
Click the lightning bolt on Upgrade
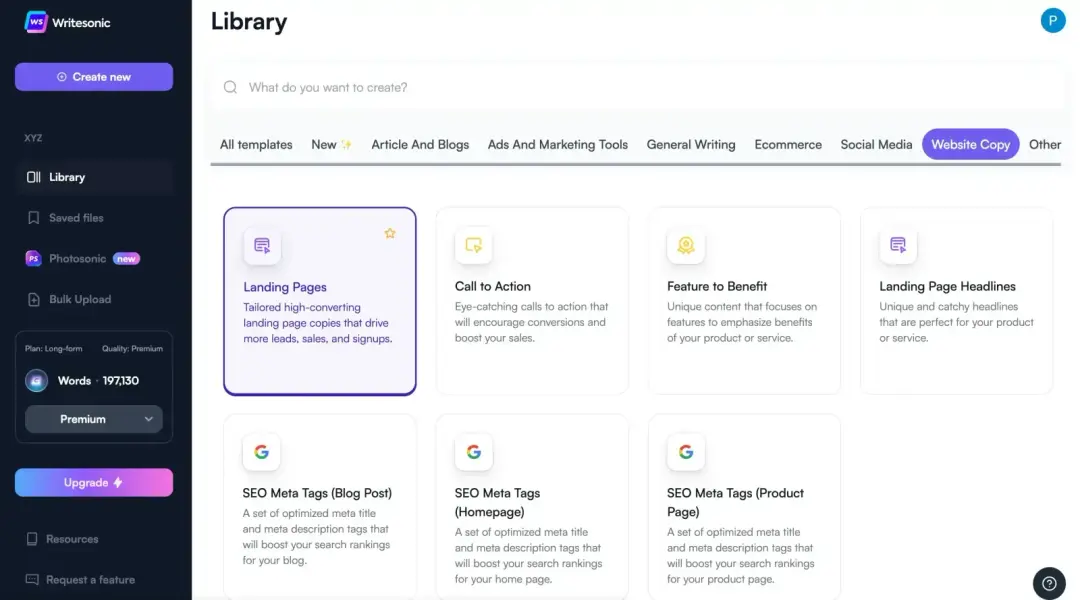(x=118, y=482)
